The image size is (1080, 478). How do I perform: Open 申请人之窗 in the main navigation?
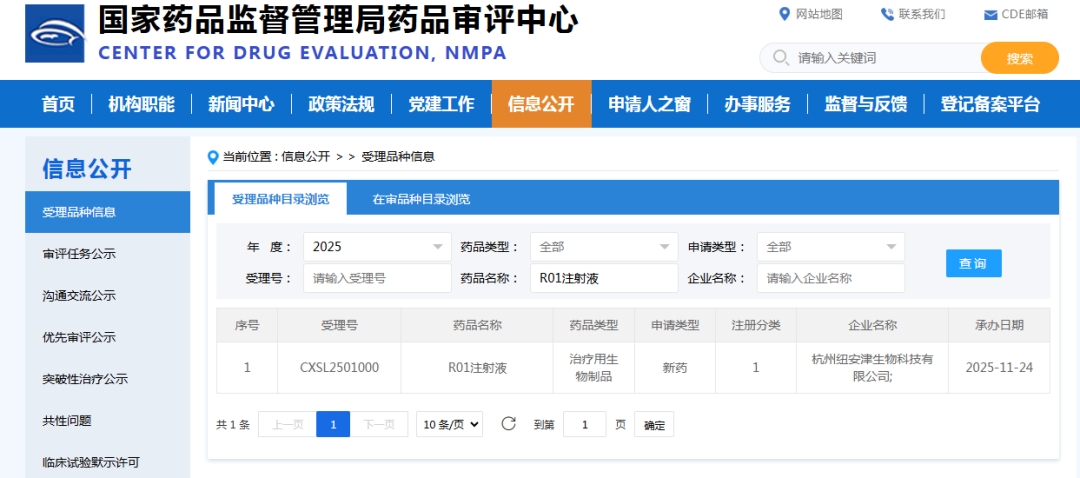pos(650,105)
